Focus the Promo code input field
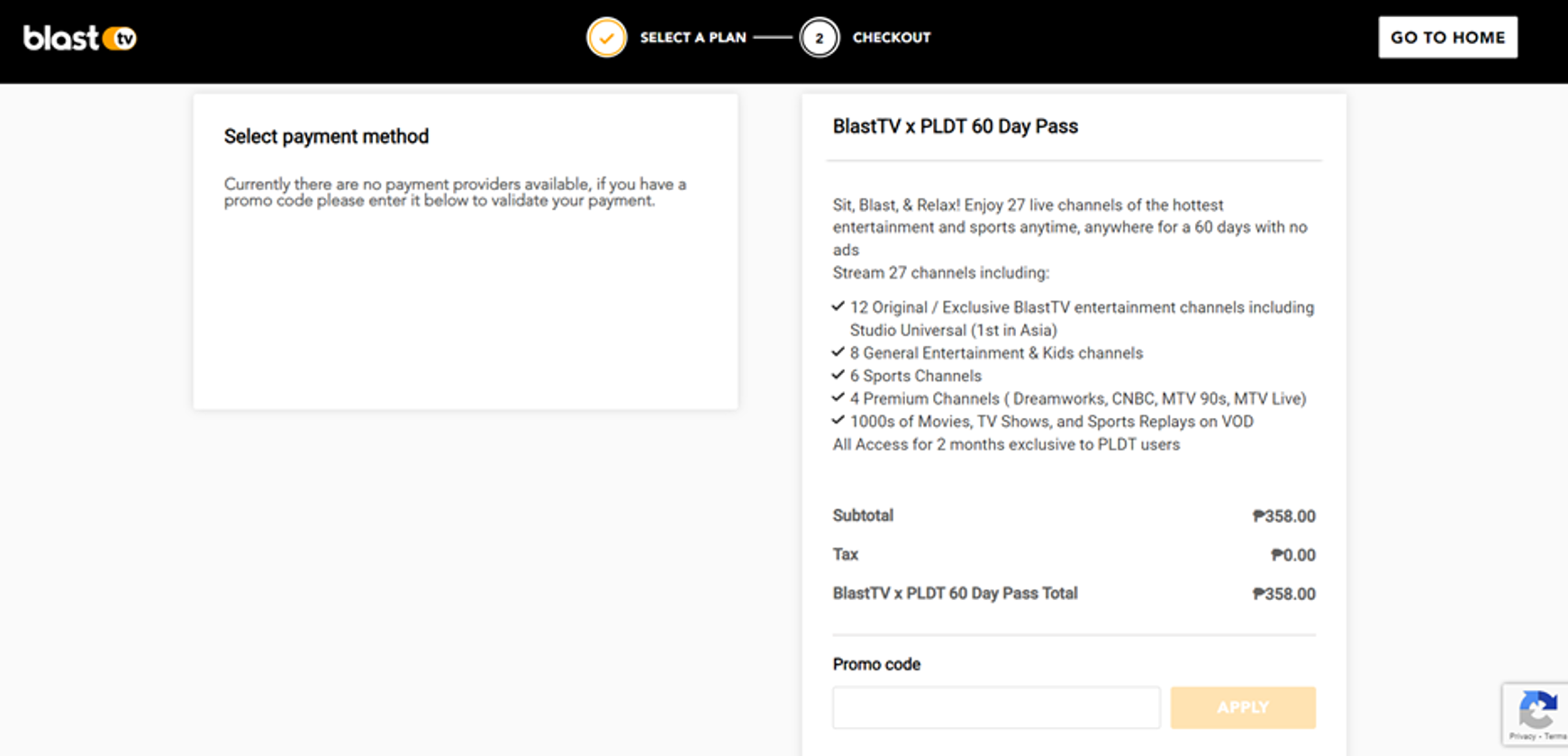1568x756 pixels. point(996,707)
